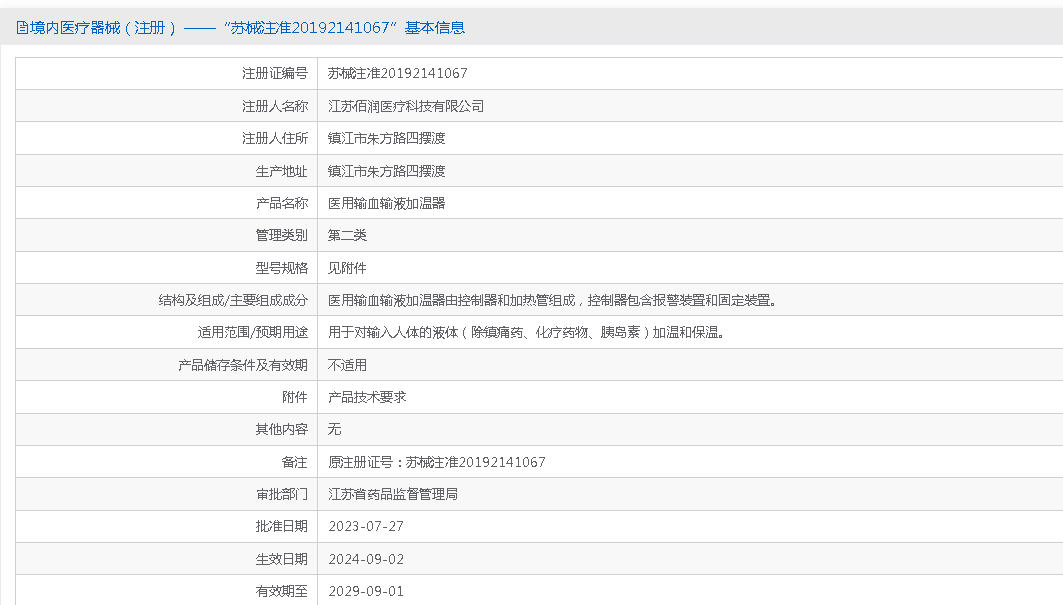Open the 产品技术要求 attachment
Viewport: 1063px width, 605px height.
click(367, 397)
